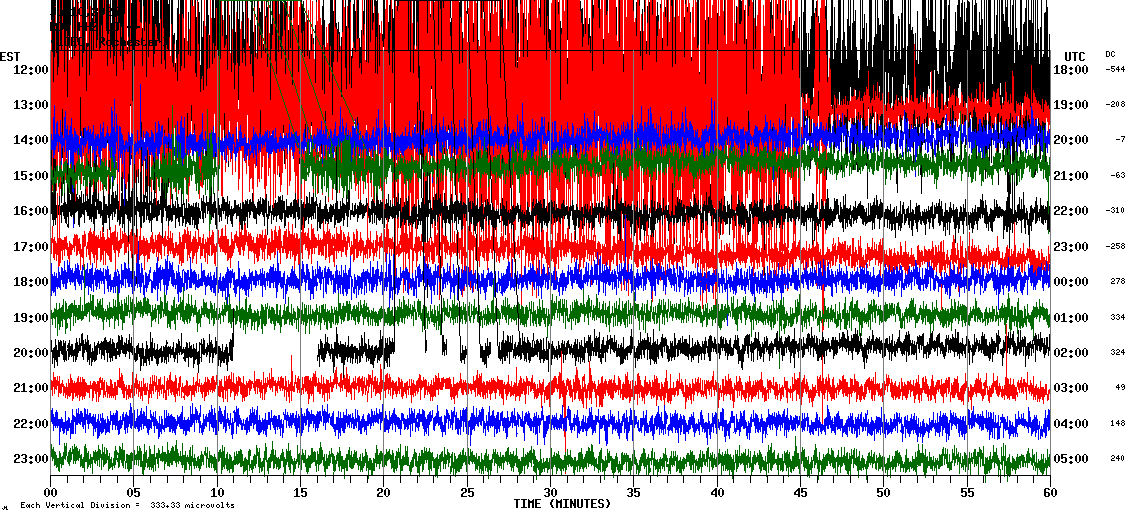Click the DC column header
Screen dimensions: 1130x519
point(1110,54)
